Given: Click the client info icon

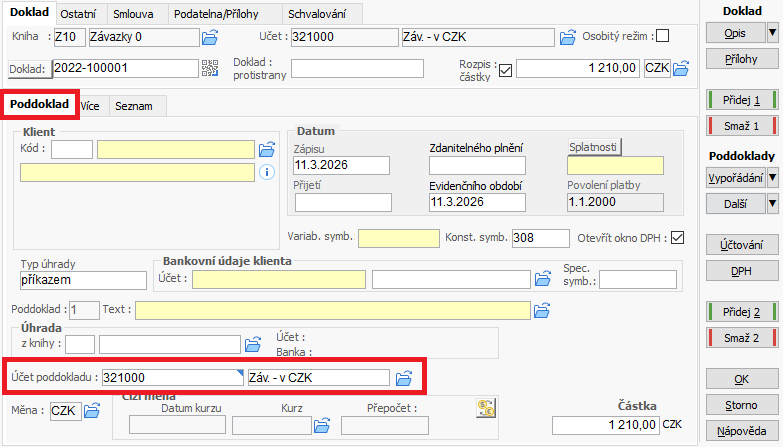Looking at the screenshot, I should pos(266,173).
